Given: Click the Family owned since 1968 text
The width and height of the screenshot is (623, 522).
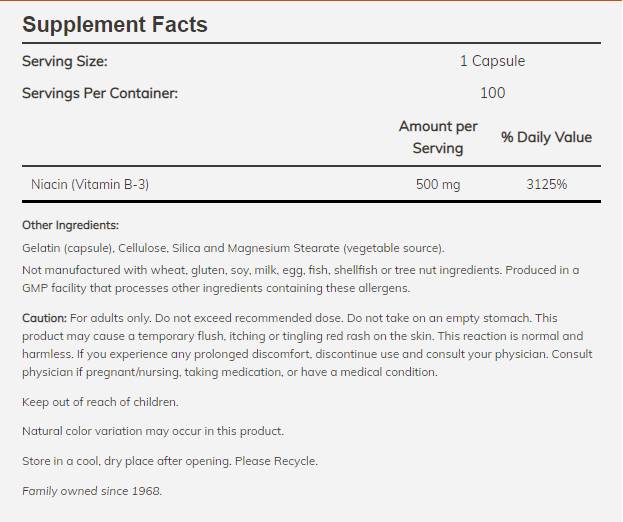Looking at the screenshot, I should pos(92,491).
